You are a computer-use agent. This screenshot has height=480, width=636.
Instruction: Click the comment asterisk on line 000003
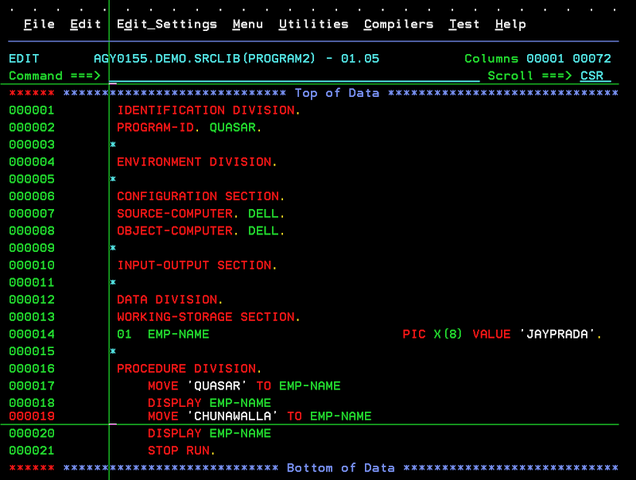(x=113, y=144)
